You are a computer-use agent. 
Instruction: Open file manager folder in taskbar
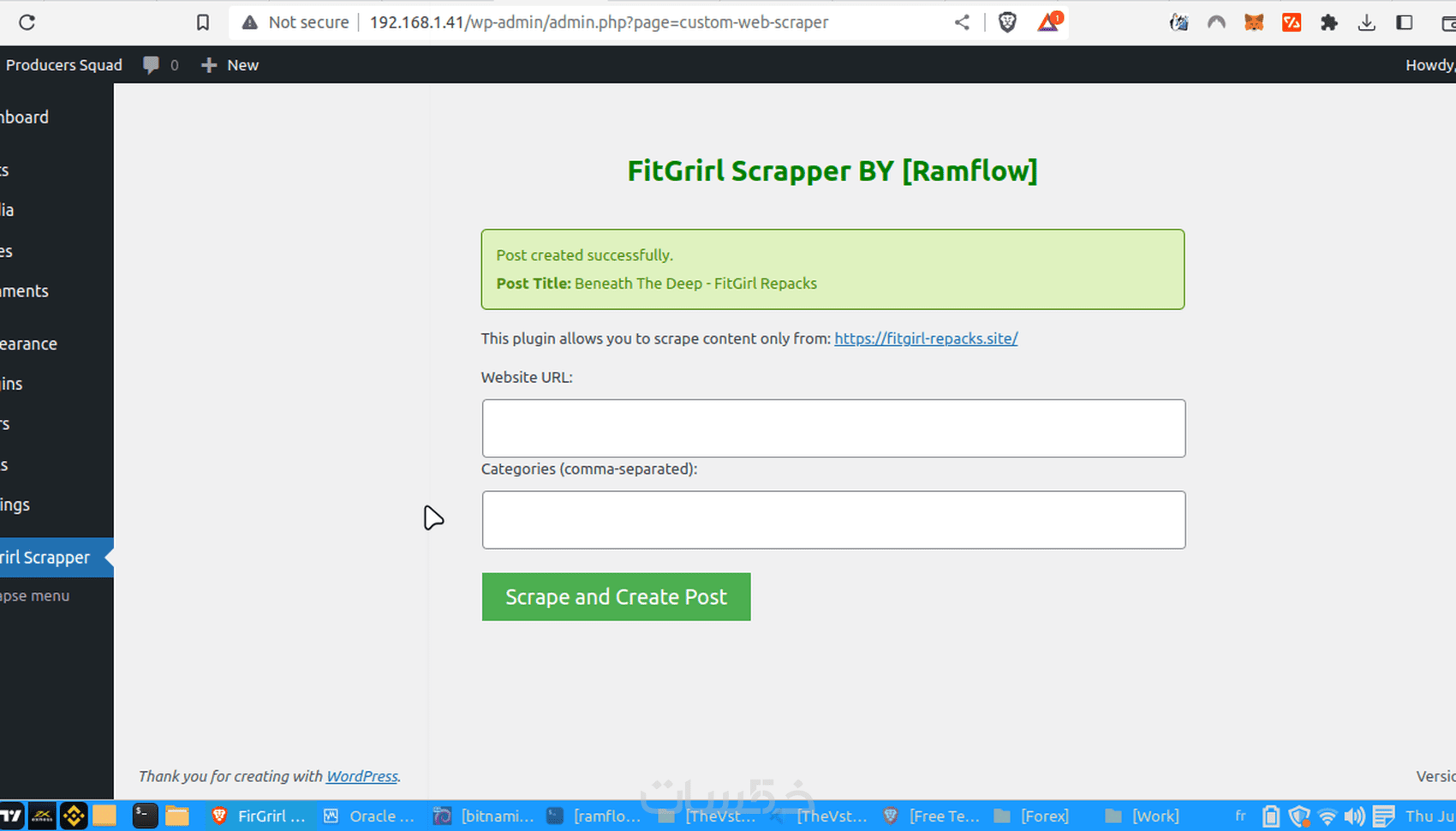tap(177, 816)
